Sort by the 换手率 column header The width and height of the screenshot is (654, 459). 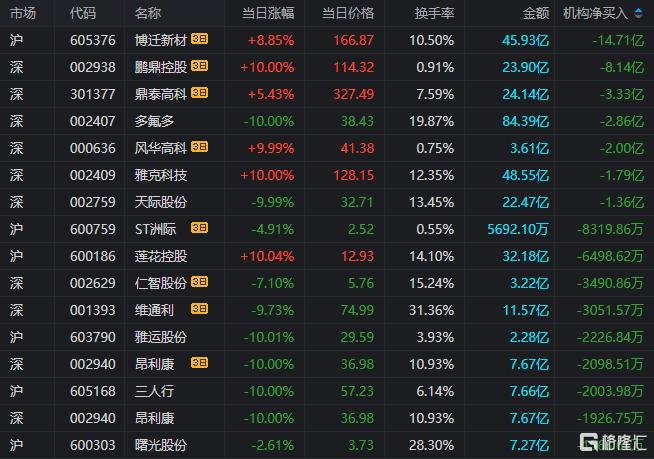(434, 13)
